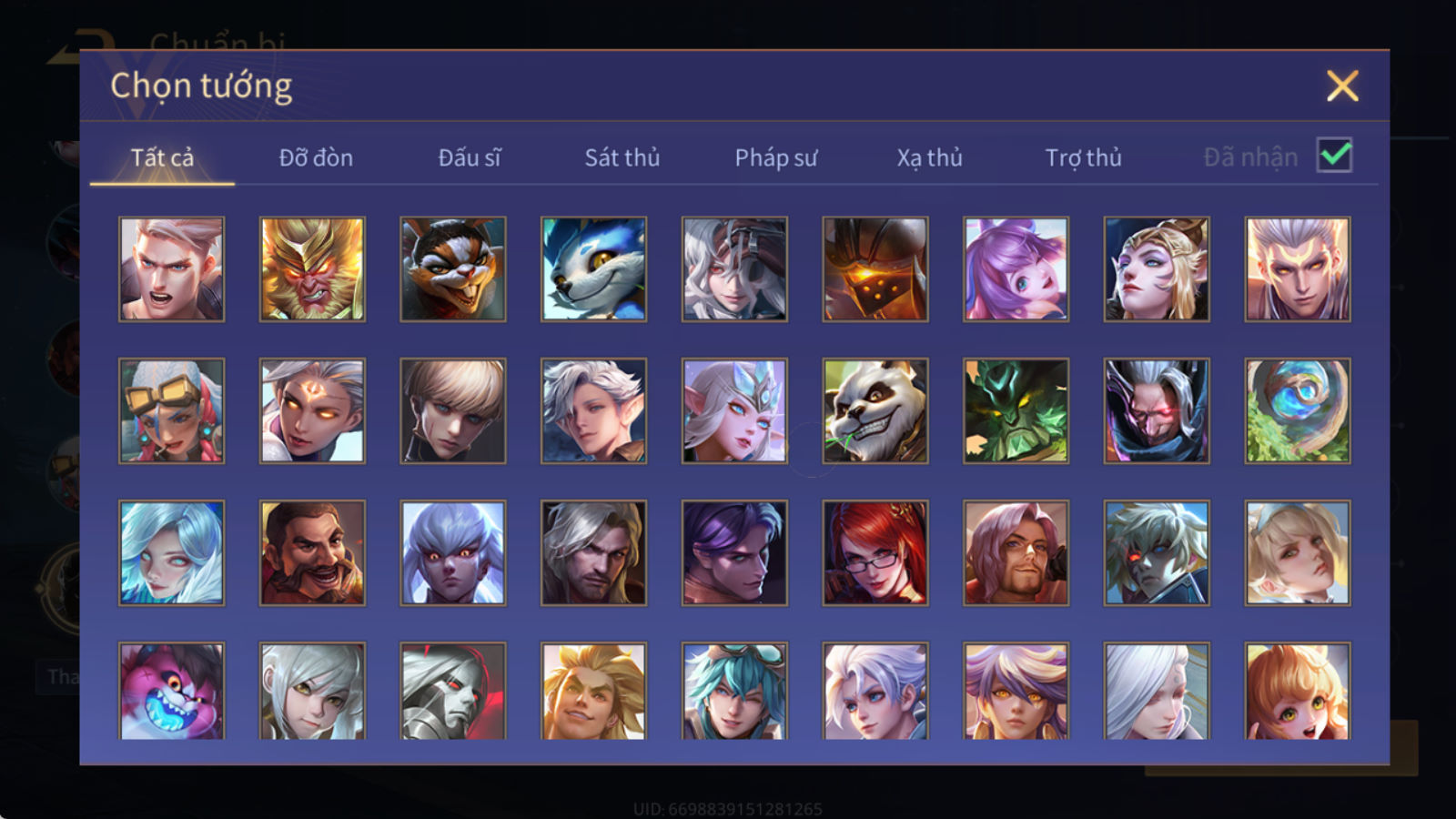Screen dimensions: 1456x819
Task: Switch to the Xạ thủ tab
Action: 929,157
